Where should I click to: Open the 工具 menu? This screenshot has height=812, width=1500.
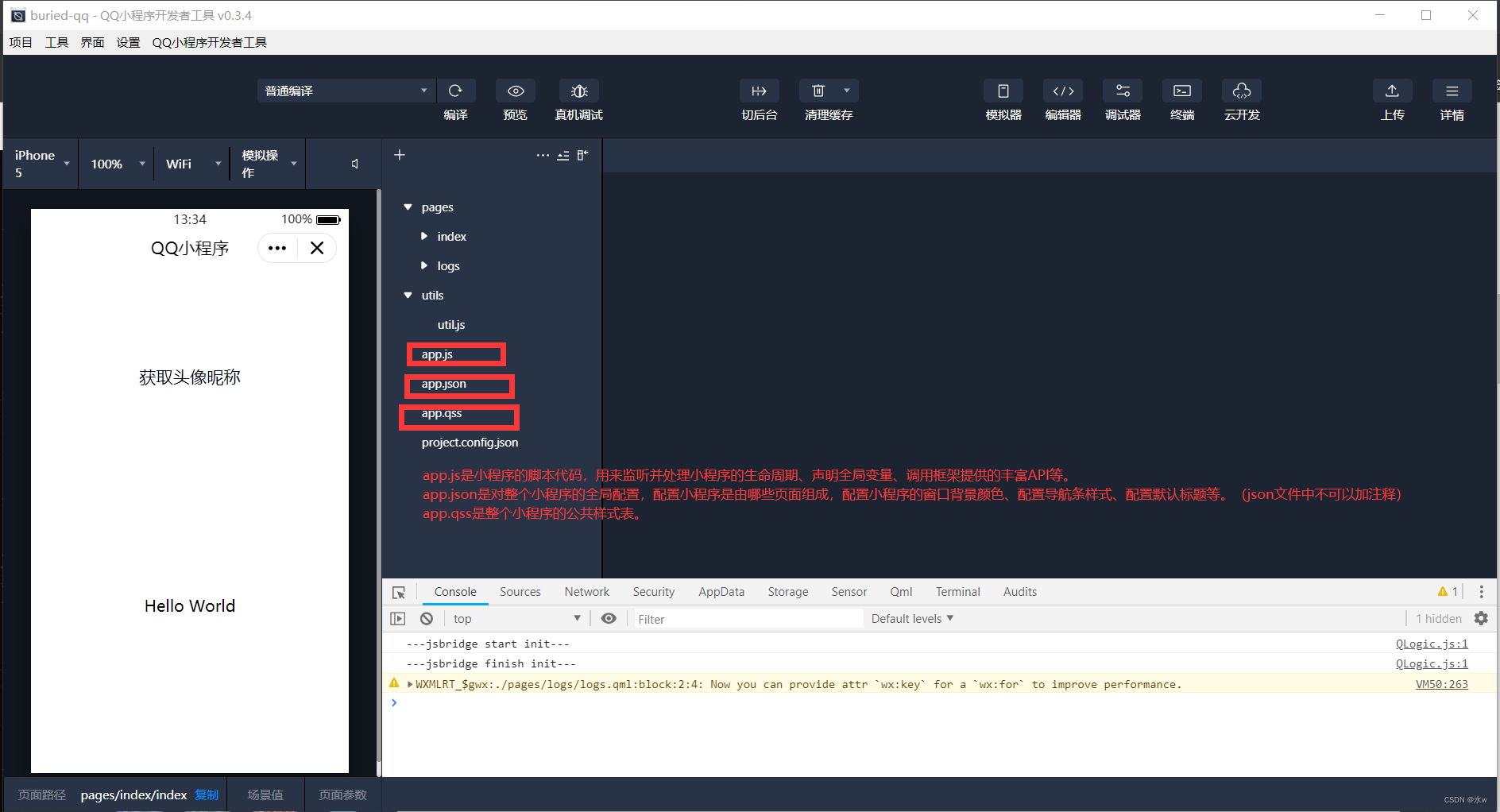point(56,42)
